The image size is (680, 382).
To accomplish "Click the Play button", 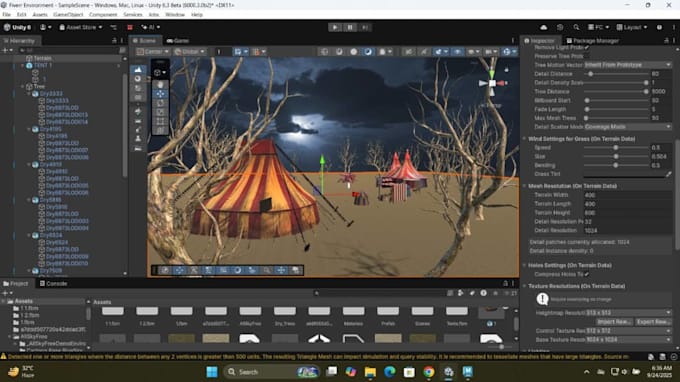I will click(335, 27).
